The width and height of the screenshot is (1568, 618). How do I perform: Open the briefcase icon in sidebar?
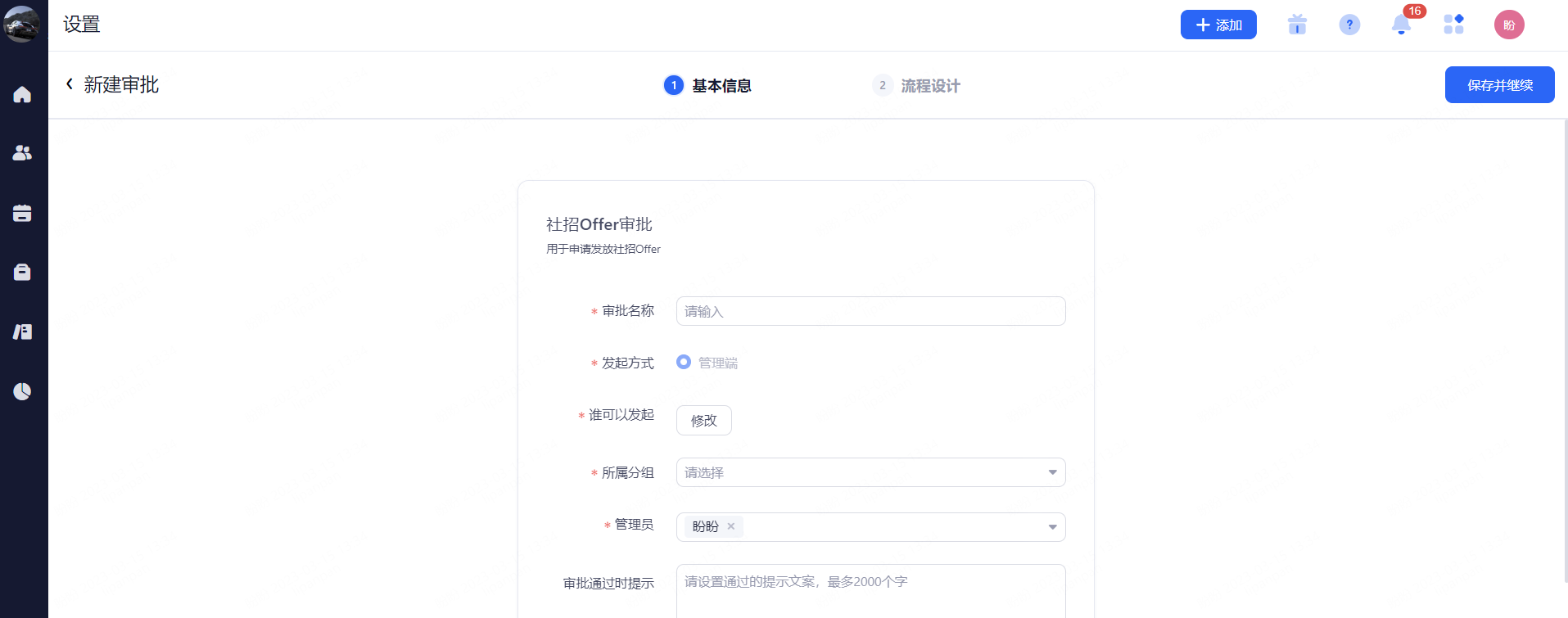22,272
